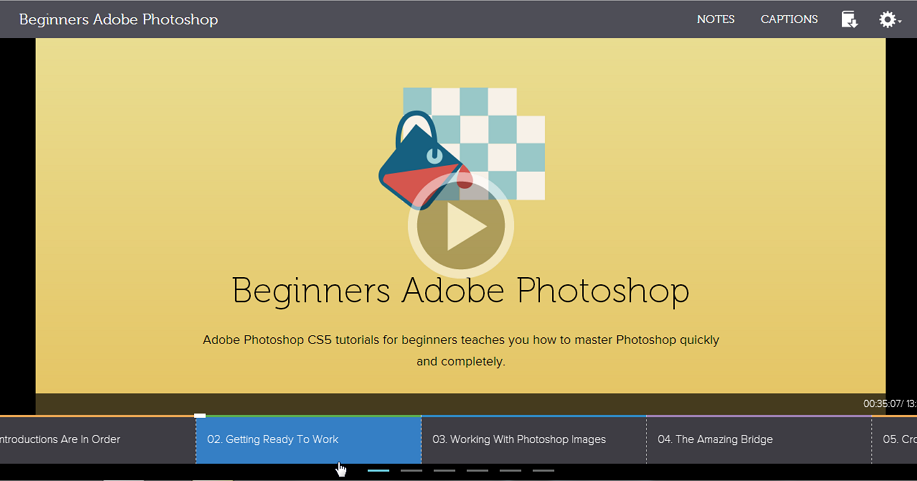Click the download document icon
Viewport: 917px width, 481px height.
[x=849, y=19]
